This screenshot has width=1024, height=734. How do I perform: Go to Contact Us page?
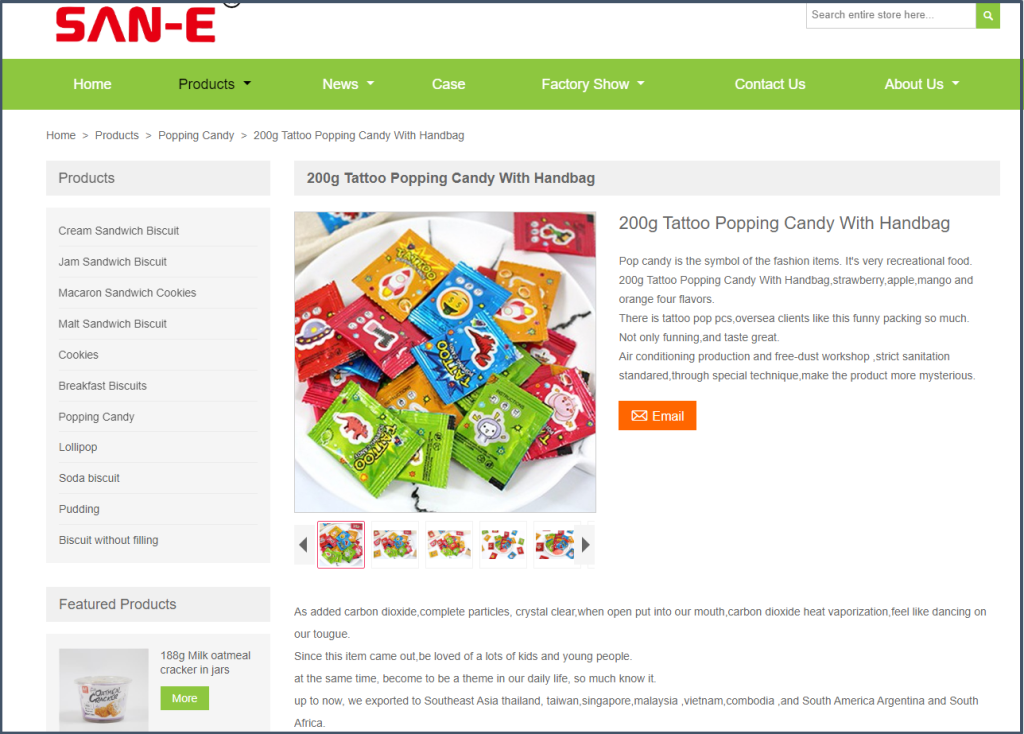(x=769, y=84)
